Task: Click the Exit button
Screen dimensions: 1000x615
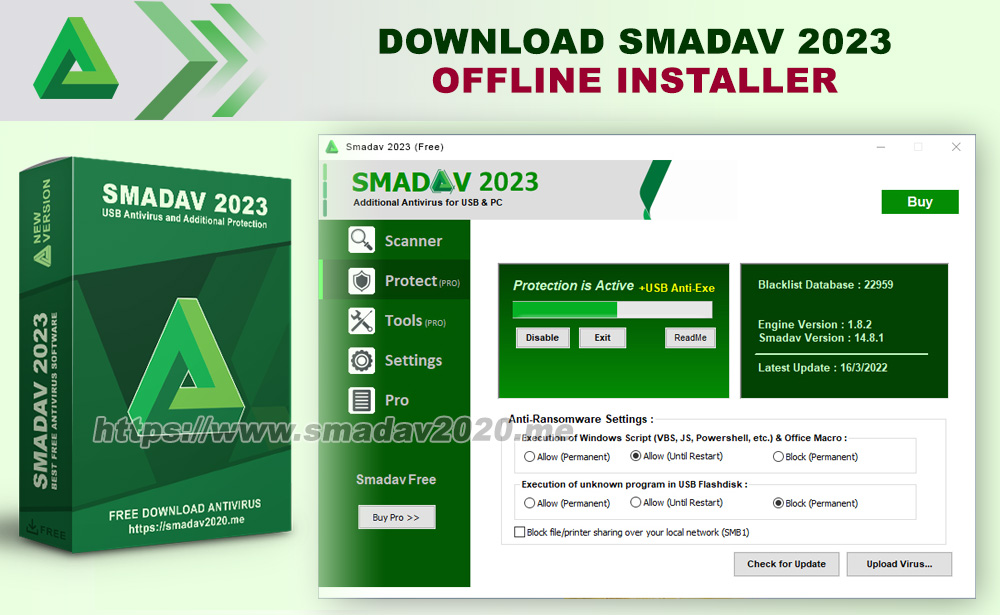Action: [602, 337]
